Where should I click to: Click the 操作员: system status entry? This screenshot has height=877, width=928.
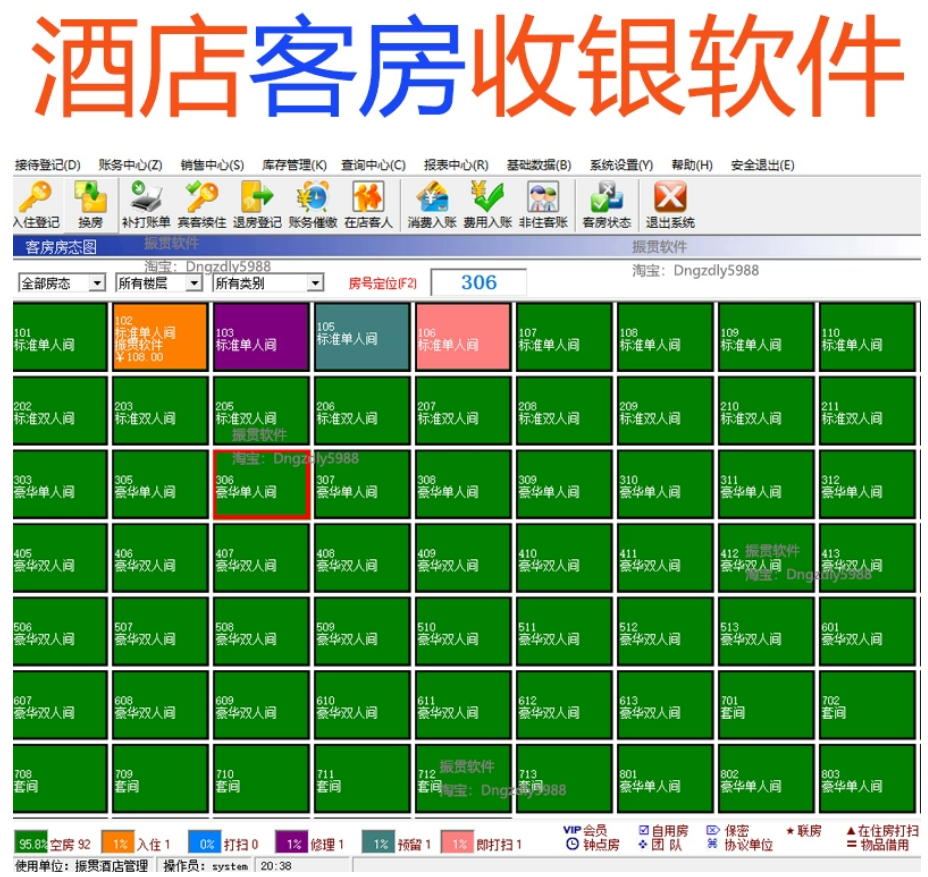tap(205, 866)
